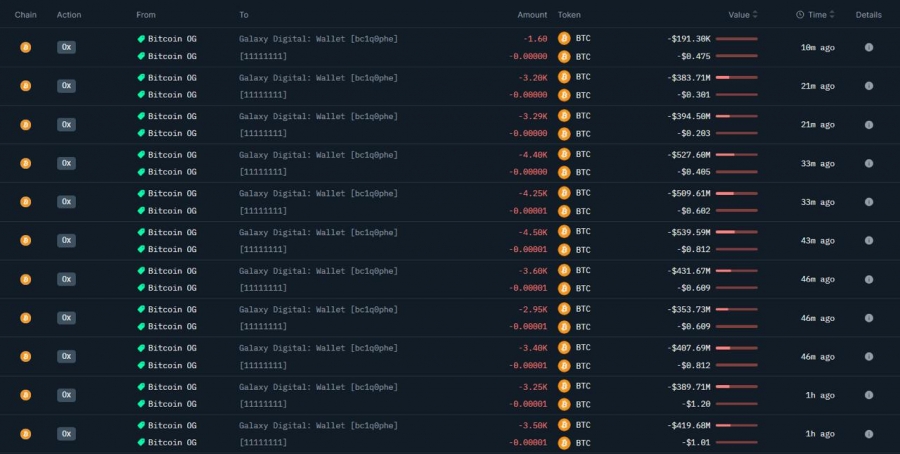Click the 1h ago timestamp on -$389.71M row
The width and height of the screenshot is (900, 454).
pyautogui.click(x=820, y=395)
